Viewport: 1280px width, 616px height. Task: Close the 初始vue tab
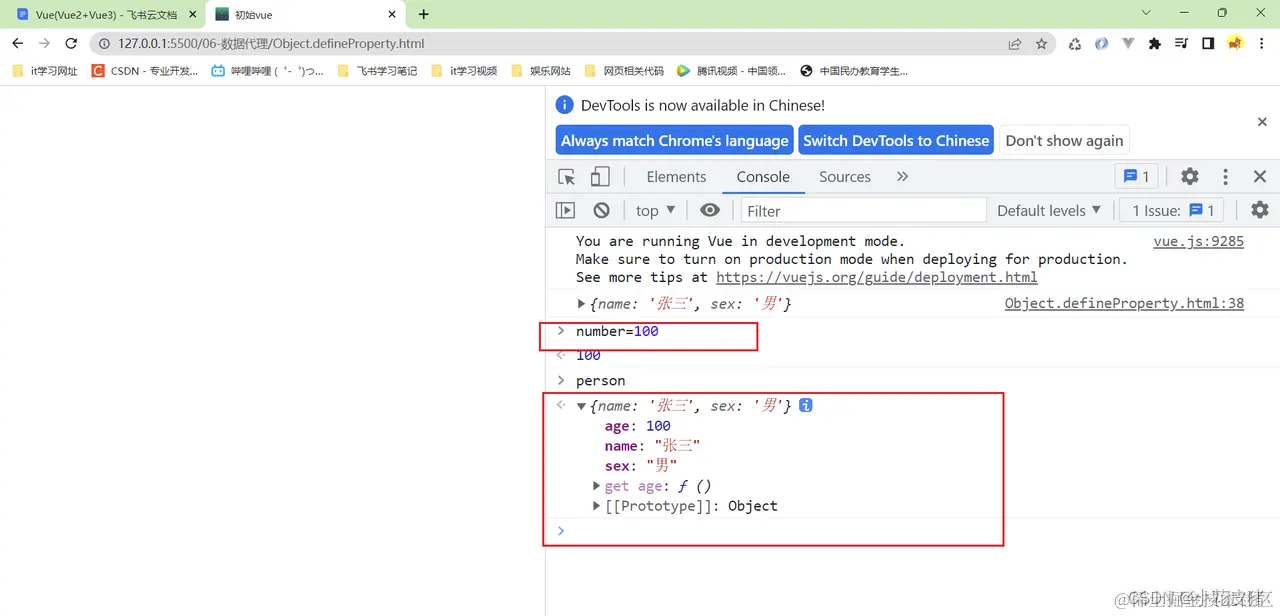click(392, 15)
